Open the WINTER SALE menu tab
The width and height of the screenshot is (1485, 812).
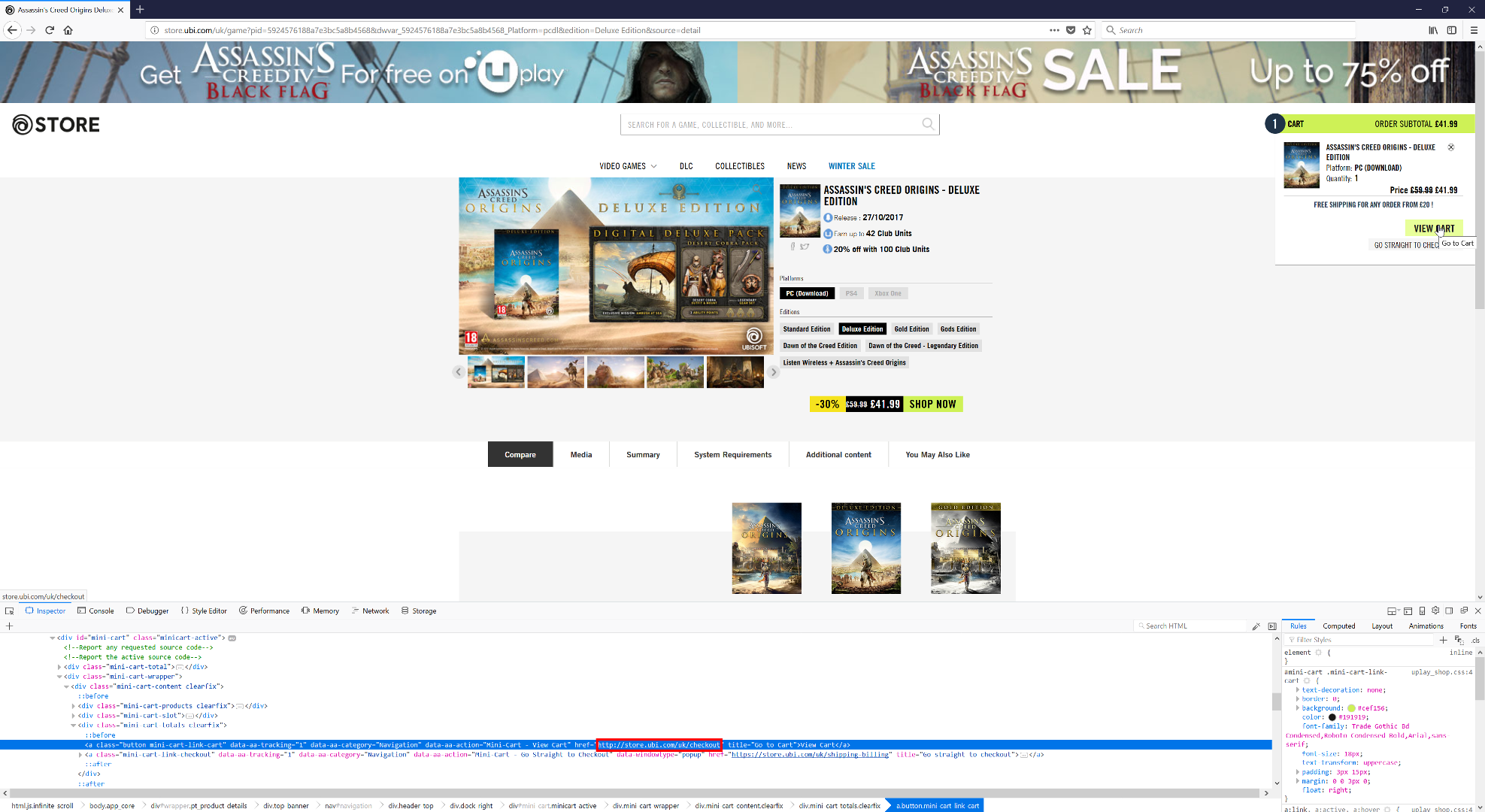[852, 166]
